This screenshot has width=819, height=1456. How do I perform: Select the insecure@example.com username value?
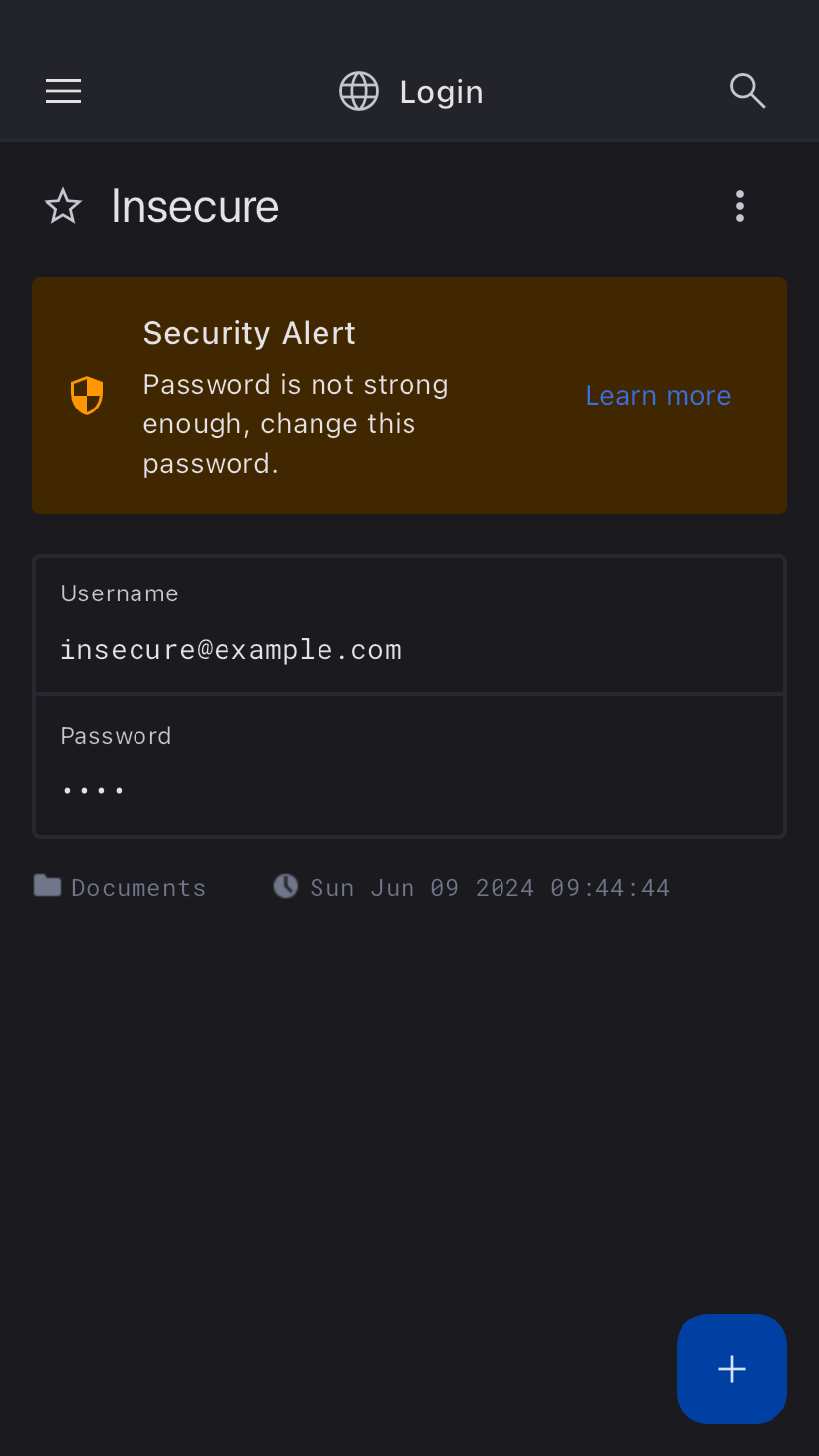click(x=231, y=650)
